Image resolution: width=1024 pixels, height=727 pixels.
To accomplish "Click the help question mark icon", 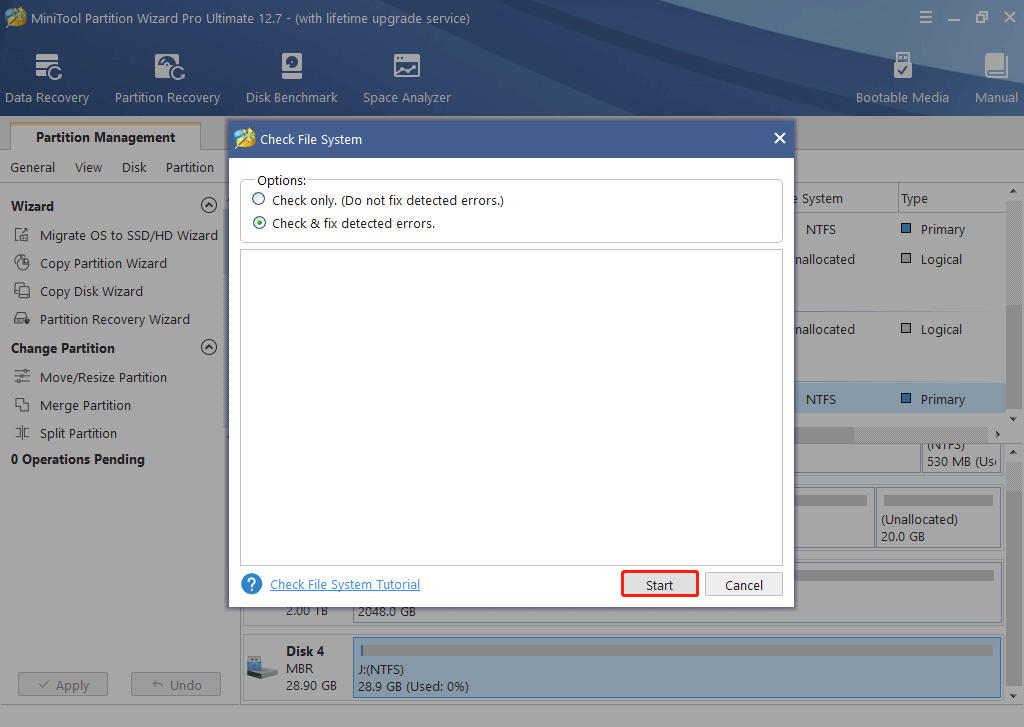I will pos(251,584).
